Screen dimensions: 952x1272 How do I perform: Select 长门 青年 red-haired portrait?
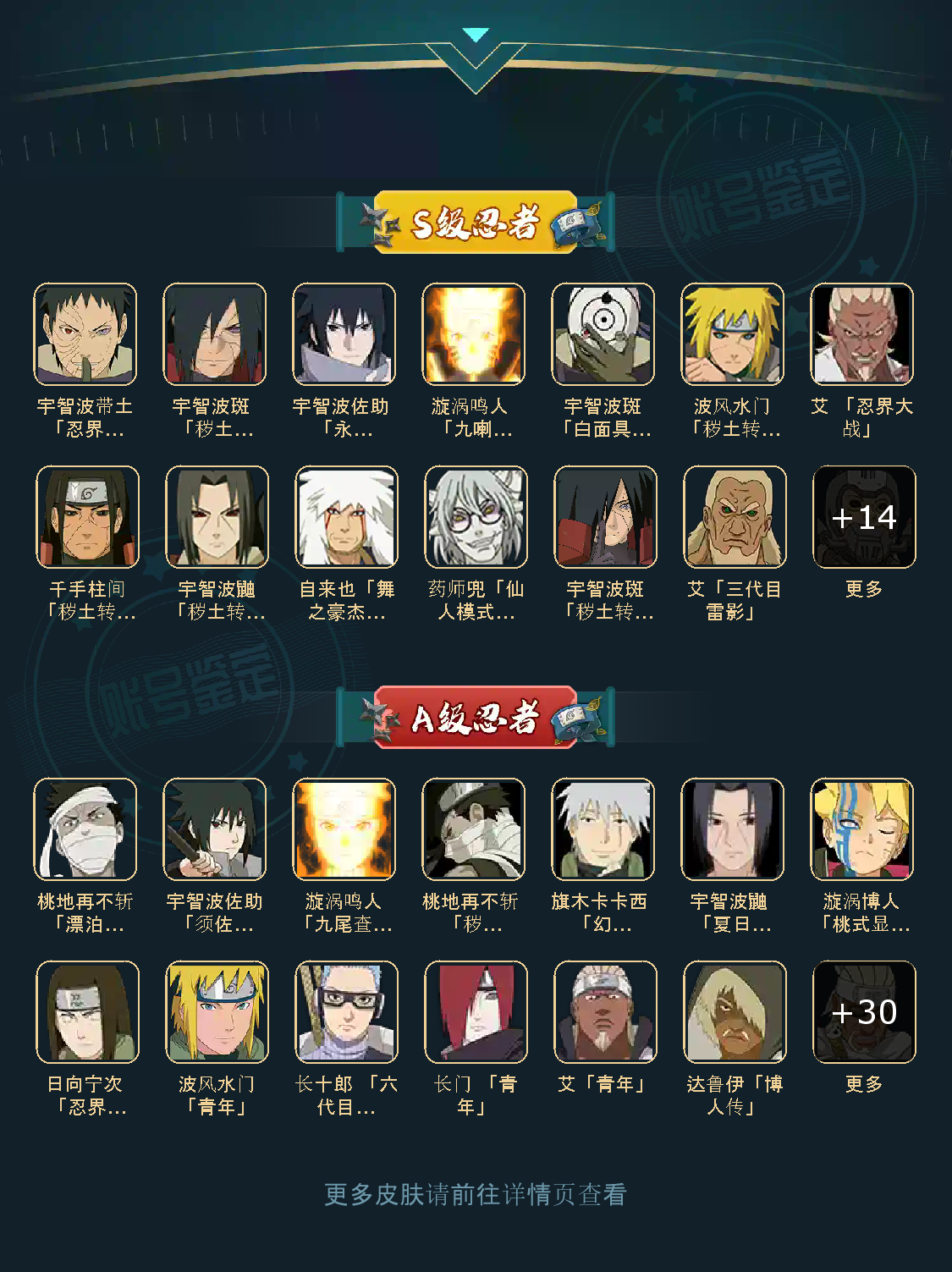coord(476,1012)
